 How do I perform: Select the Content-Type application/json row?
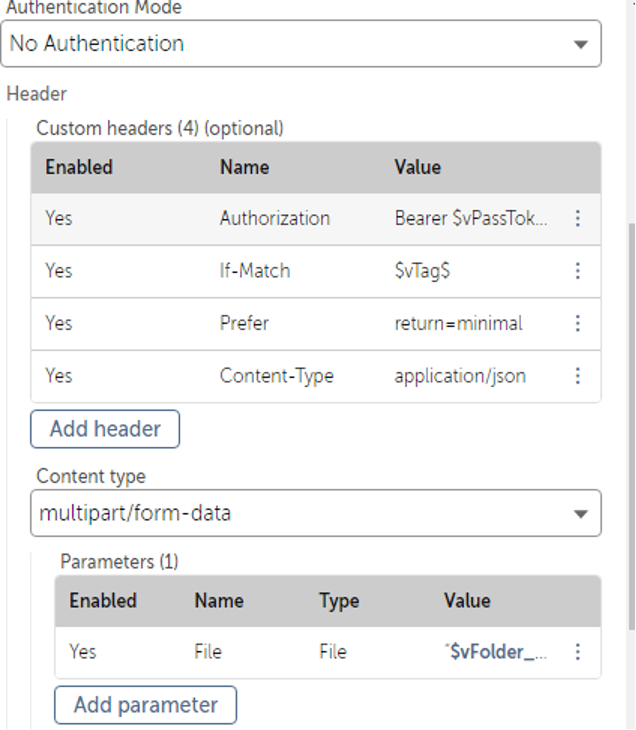(316, 376)
